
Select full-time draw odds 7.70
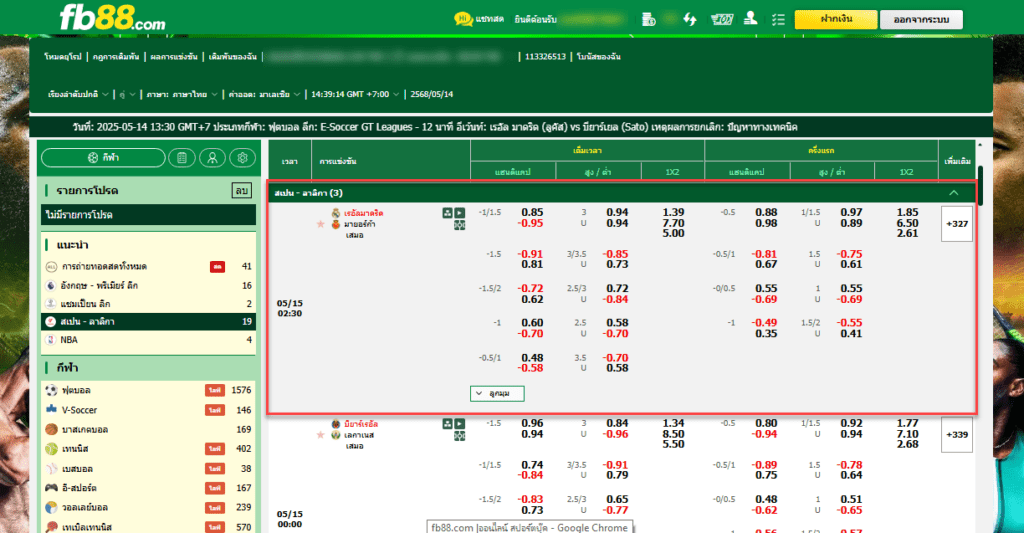tap(673, 223)
